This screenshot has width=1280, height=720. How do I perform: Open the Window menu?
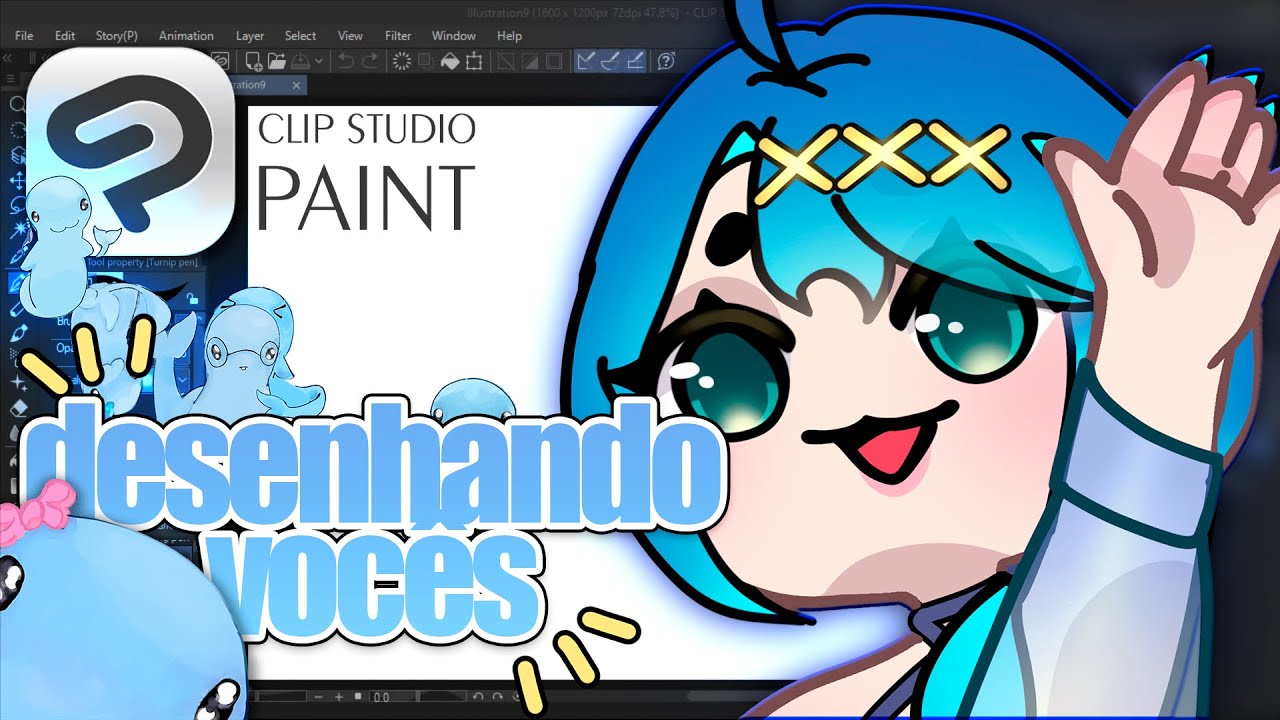tap(453, 36)
